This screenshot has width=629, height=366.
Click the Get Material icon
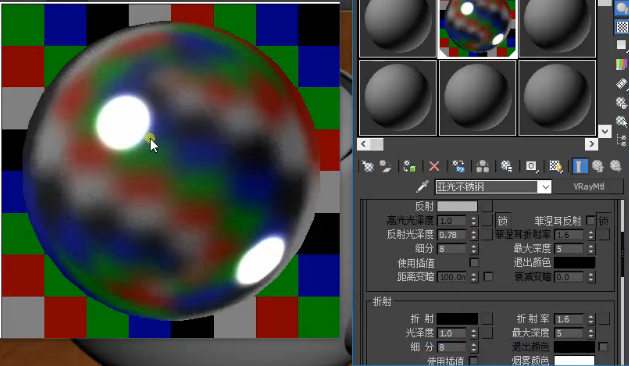[367, 166]
